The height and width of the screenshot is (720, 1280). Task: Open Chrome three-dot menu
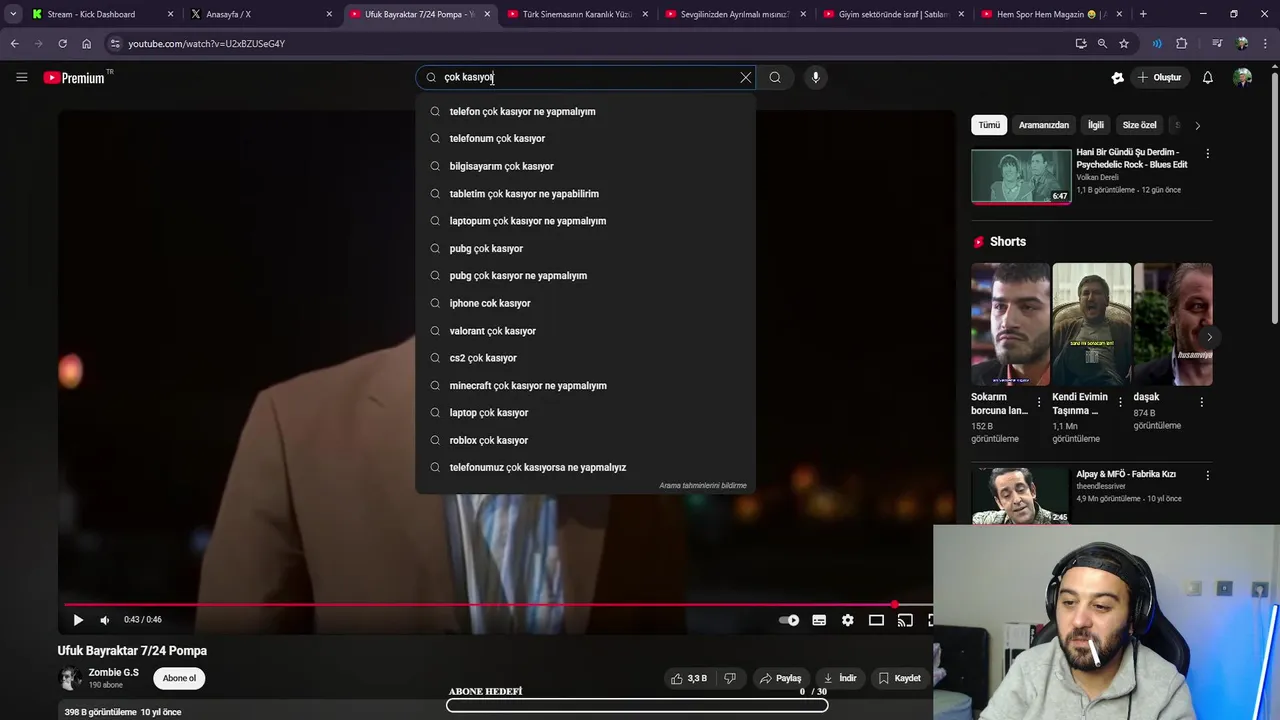pos(1265,44)
